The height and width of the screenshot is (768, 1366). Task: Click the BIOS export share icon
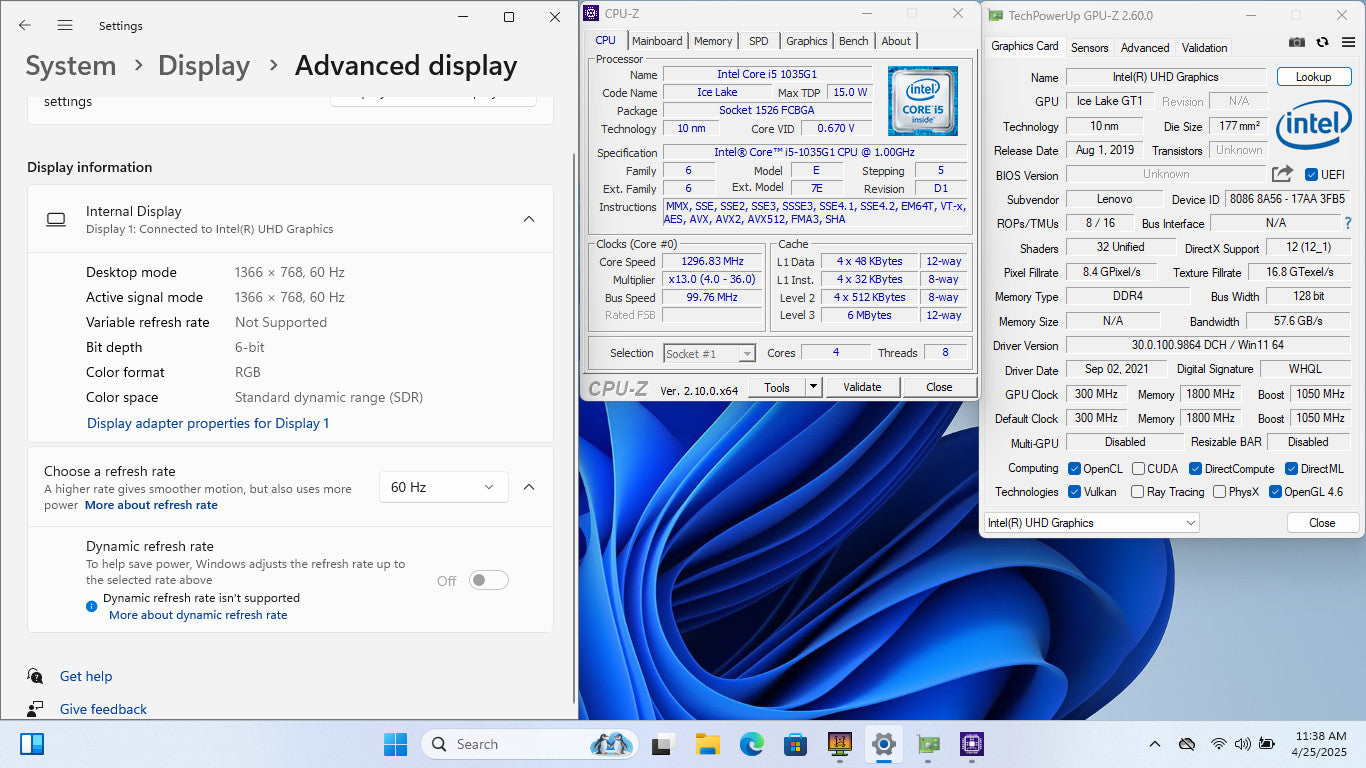[x=1282, y=174]
